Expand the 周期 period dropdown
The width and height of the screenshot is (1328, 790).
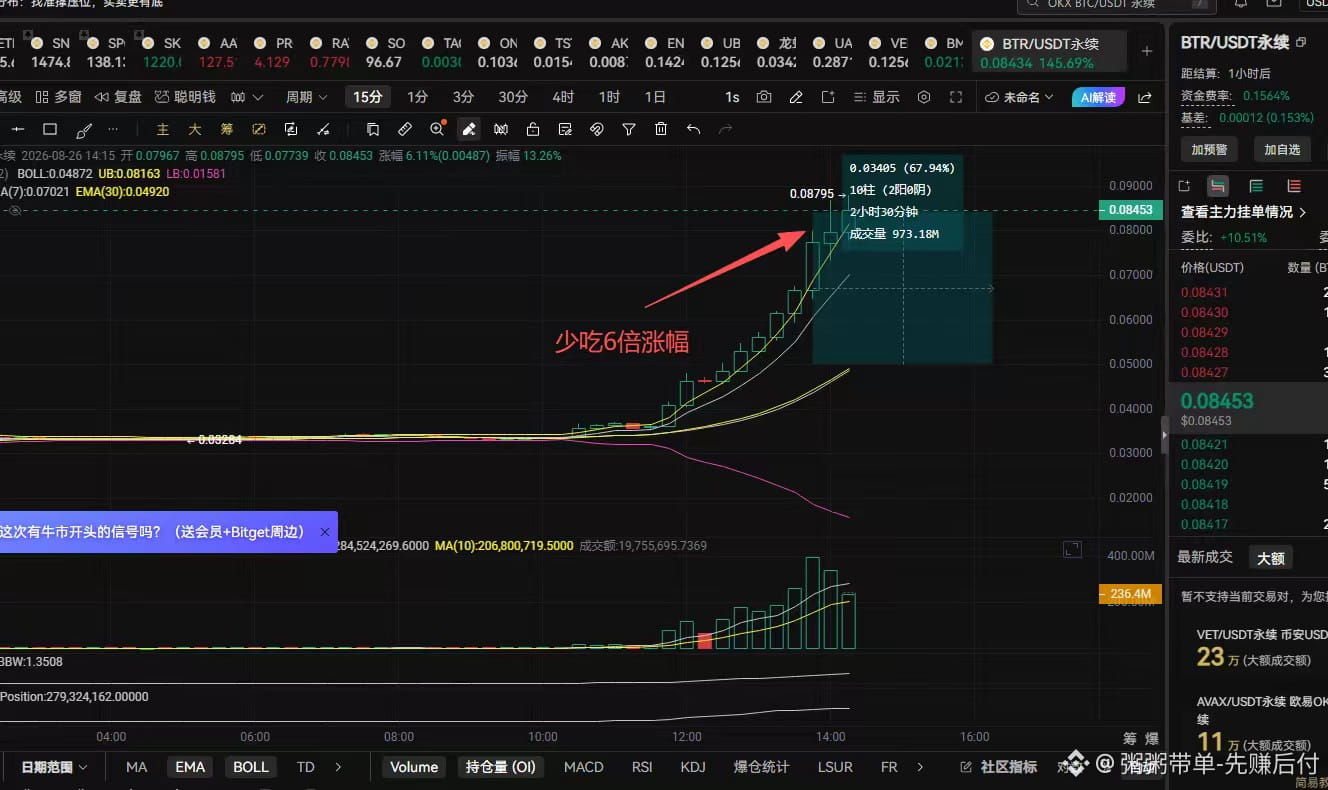coord(306,97)
